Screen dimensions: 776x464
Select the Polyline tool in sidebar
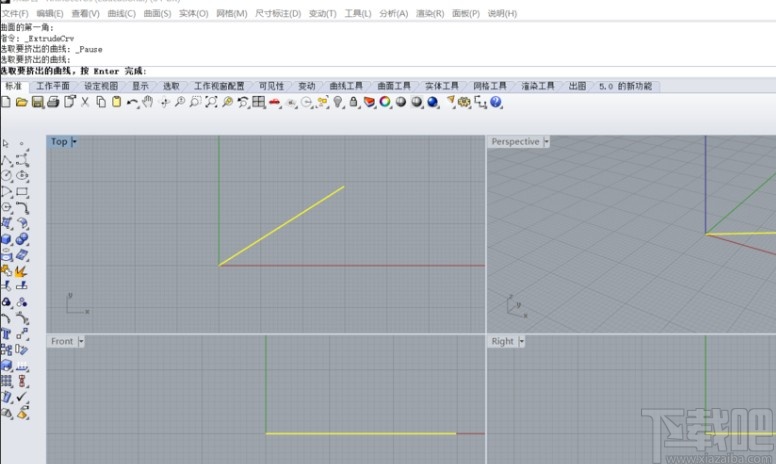[6, 160]
